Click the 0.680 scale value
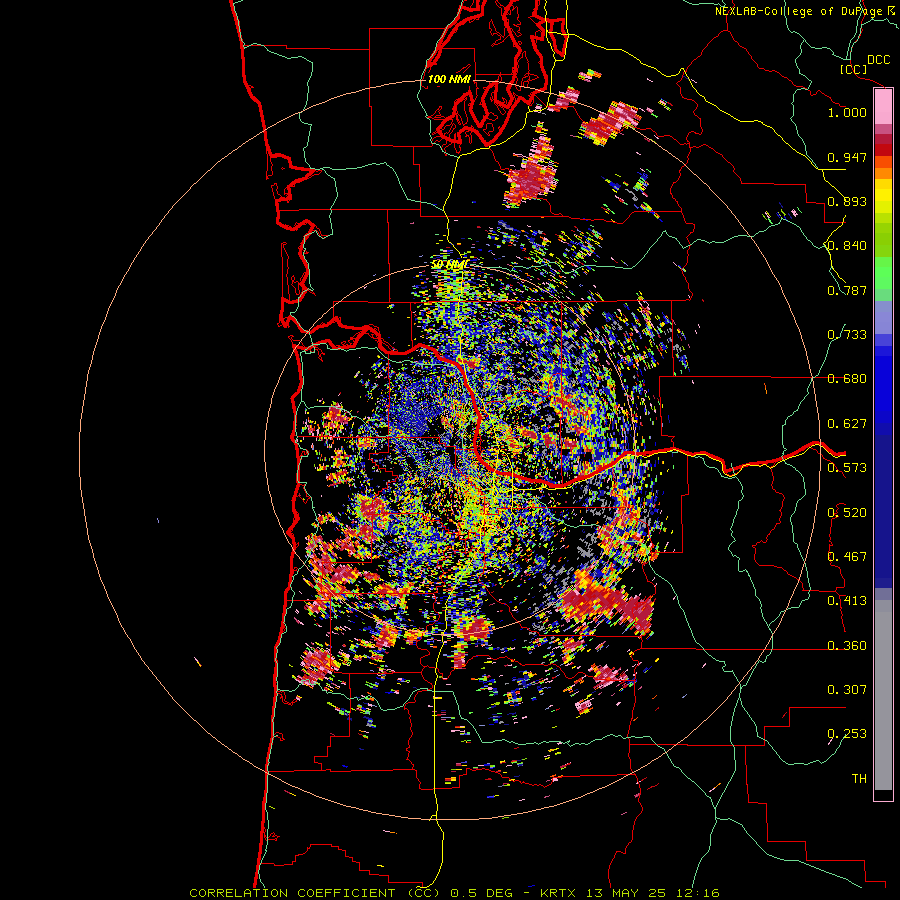Image resolution: width=900 pixels, height=900 pixels. click(847, 379)
